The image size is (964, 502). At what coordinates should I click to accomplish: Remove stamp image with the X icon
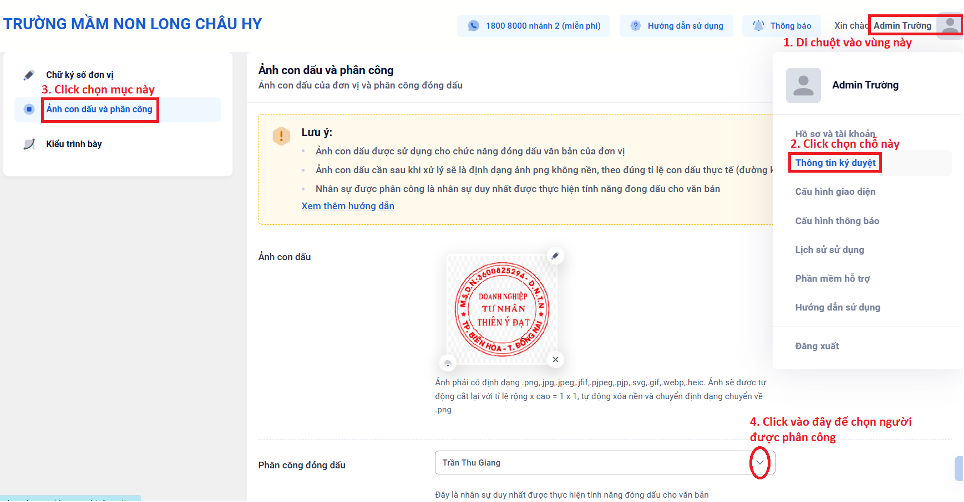click(556, 359)
